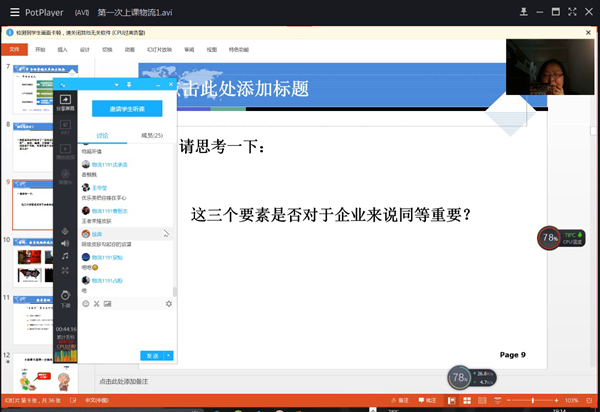Click the PPT icon in classroom sidebar

tap(65, 127)
